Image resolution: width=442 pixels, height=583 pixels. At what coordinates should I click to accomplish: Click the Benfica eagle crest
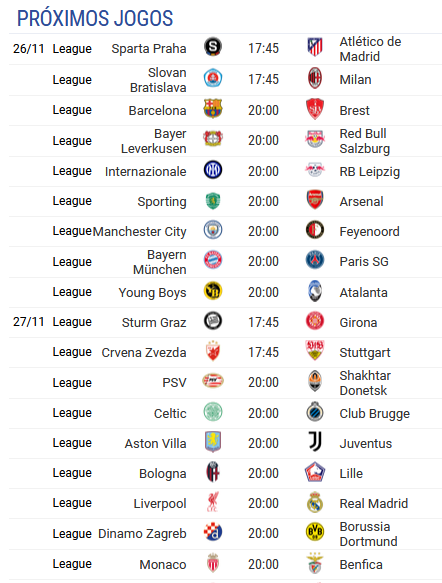click(x=315, y=563)
